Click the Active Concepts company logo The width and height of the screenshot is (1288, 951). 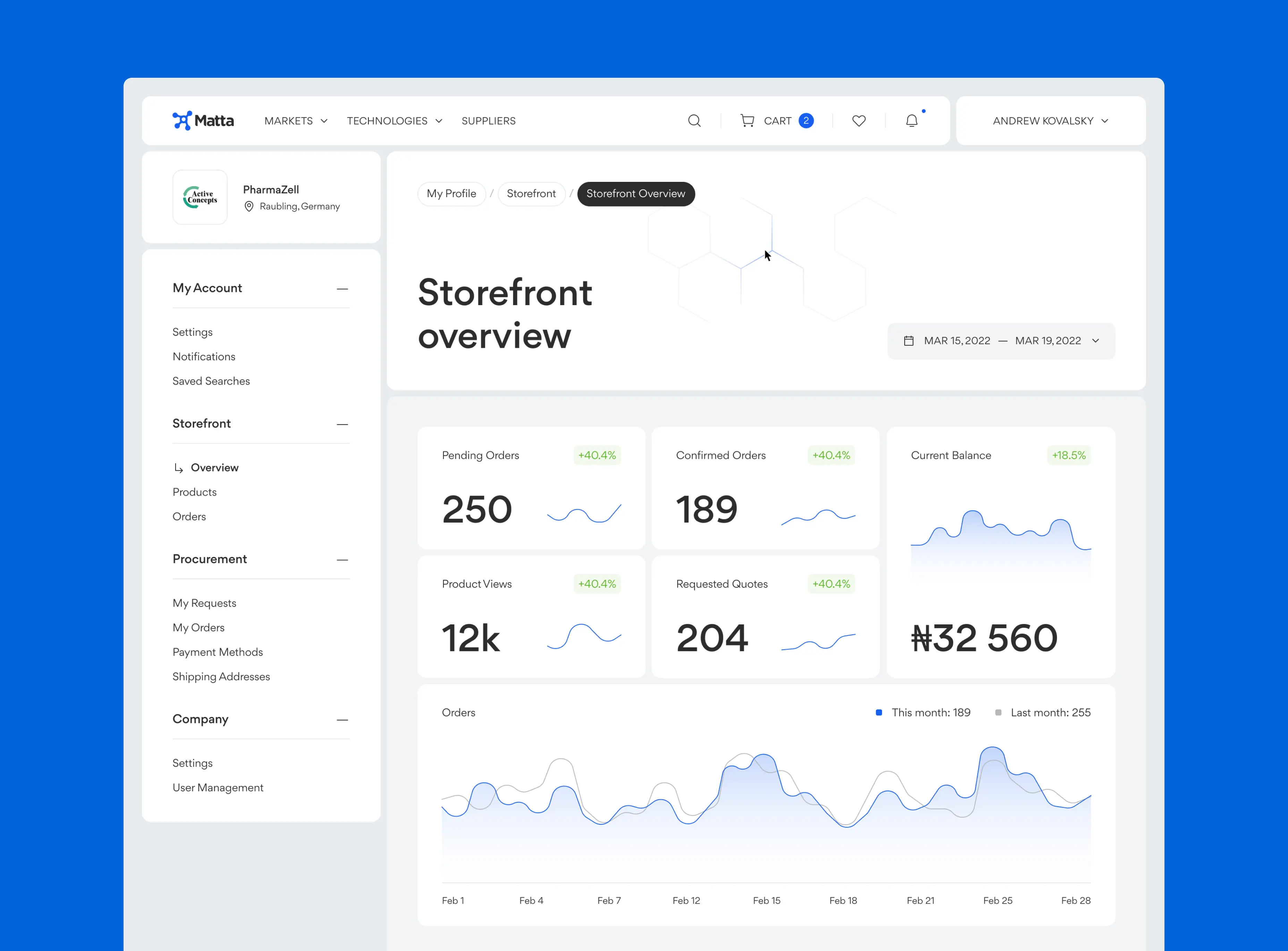[200, 197]
